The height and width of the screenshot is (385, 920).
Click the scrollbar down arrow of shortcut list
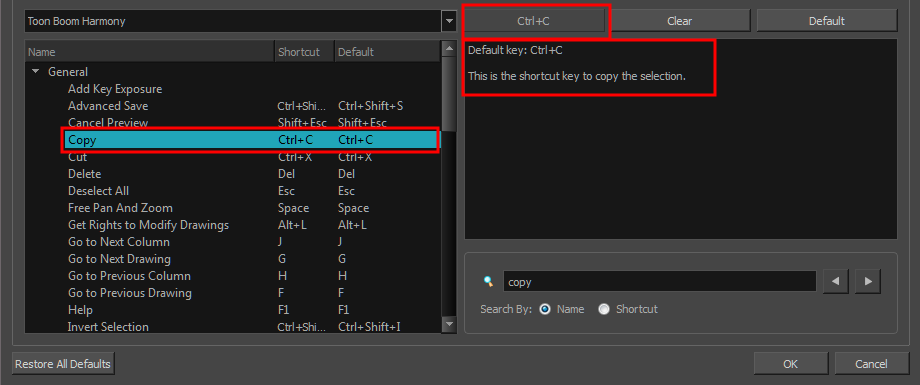tap(449, 324)
